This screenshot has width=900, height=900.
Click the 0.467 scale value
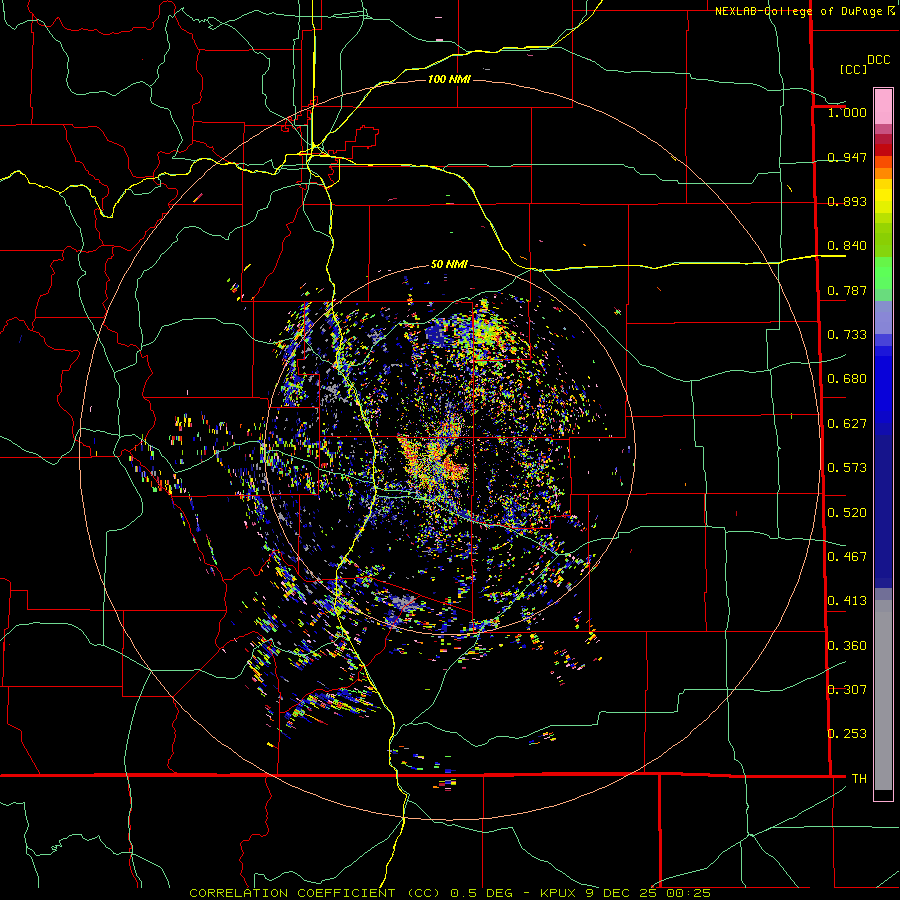pos(847,557)
